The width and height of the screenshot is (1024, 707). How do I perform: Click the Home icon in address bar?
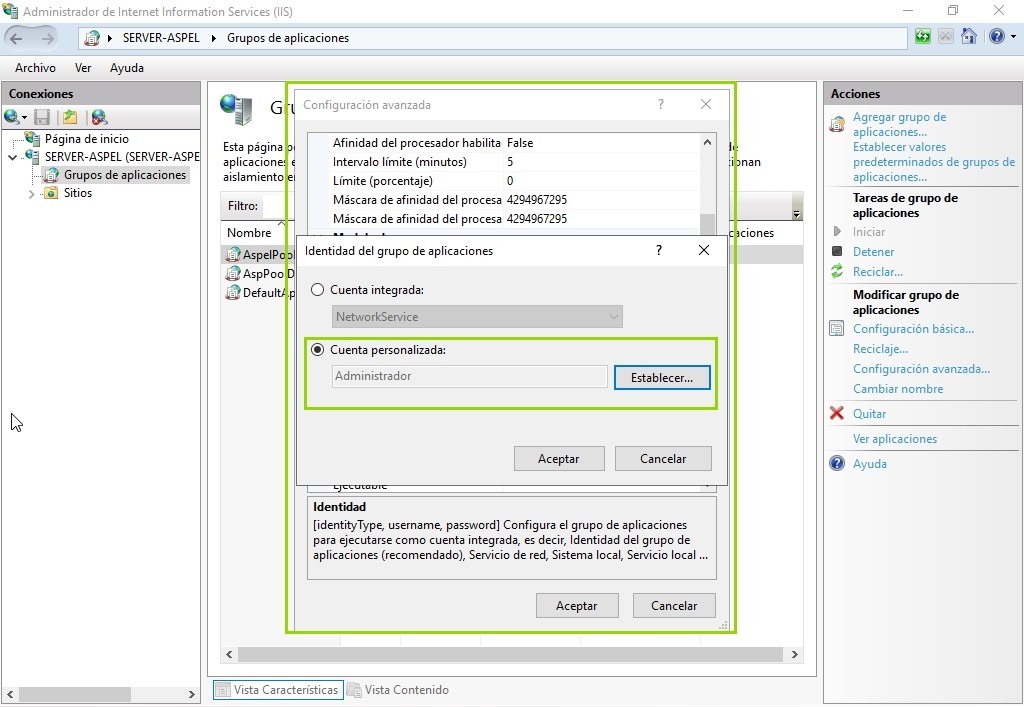click(x=968, y=37)
